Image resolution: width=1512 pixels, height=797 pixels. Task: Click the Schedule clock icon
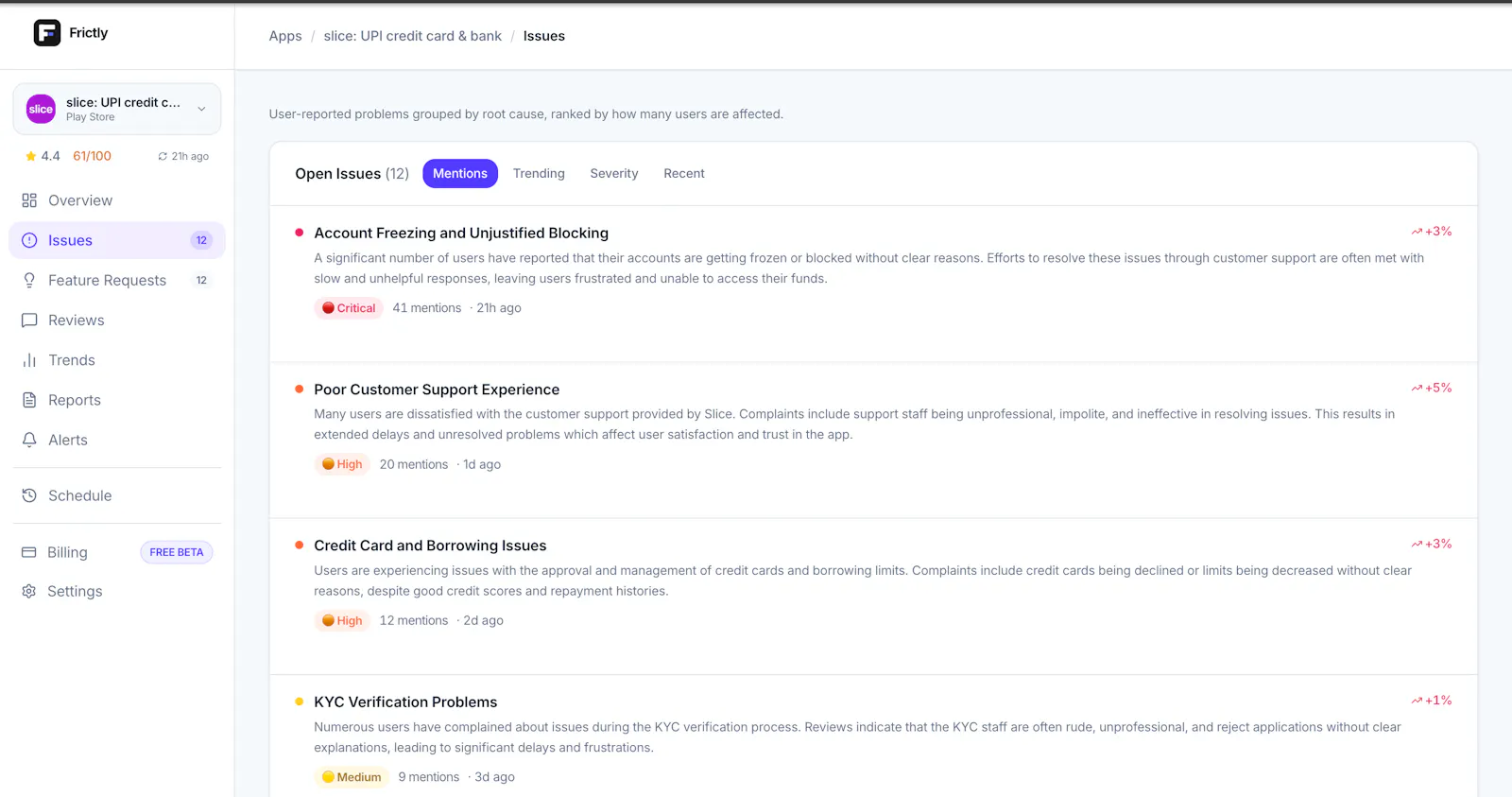pos(29,495)
